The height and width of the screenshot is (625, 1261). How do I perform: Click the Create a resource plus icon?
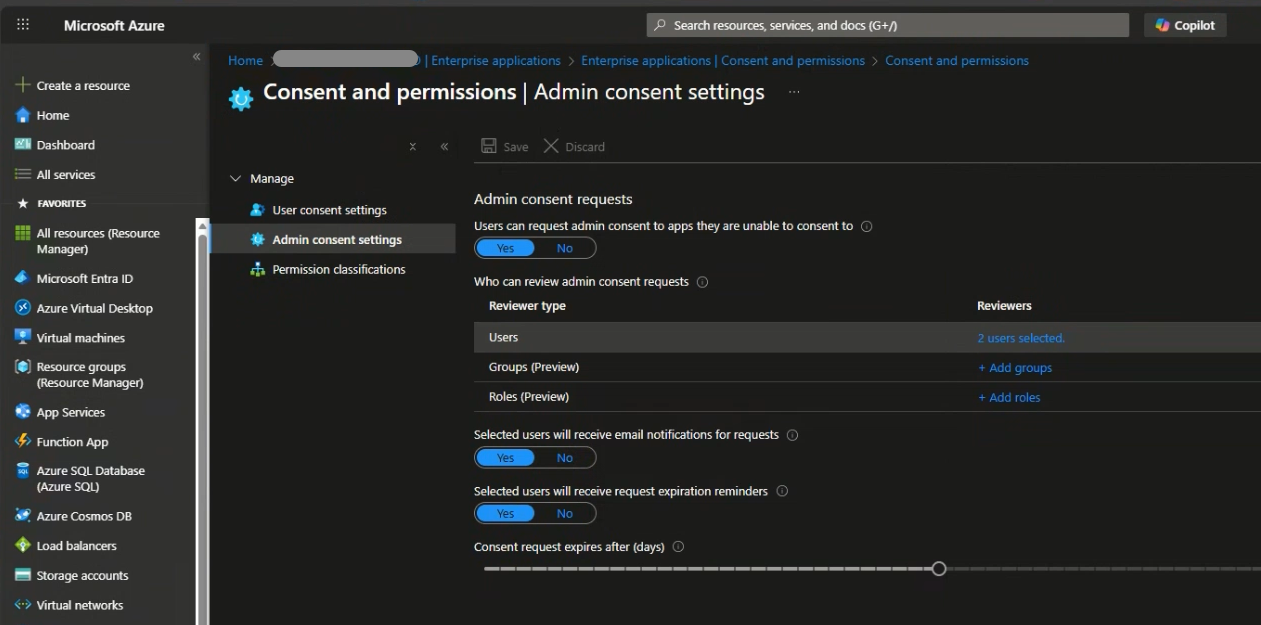tap(23, 85)
